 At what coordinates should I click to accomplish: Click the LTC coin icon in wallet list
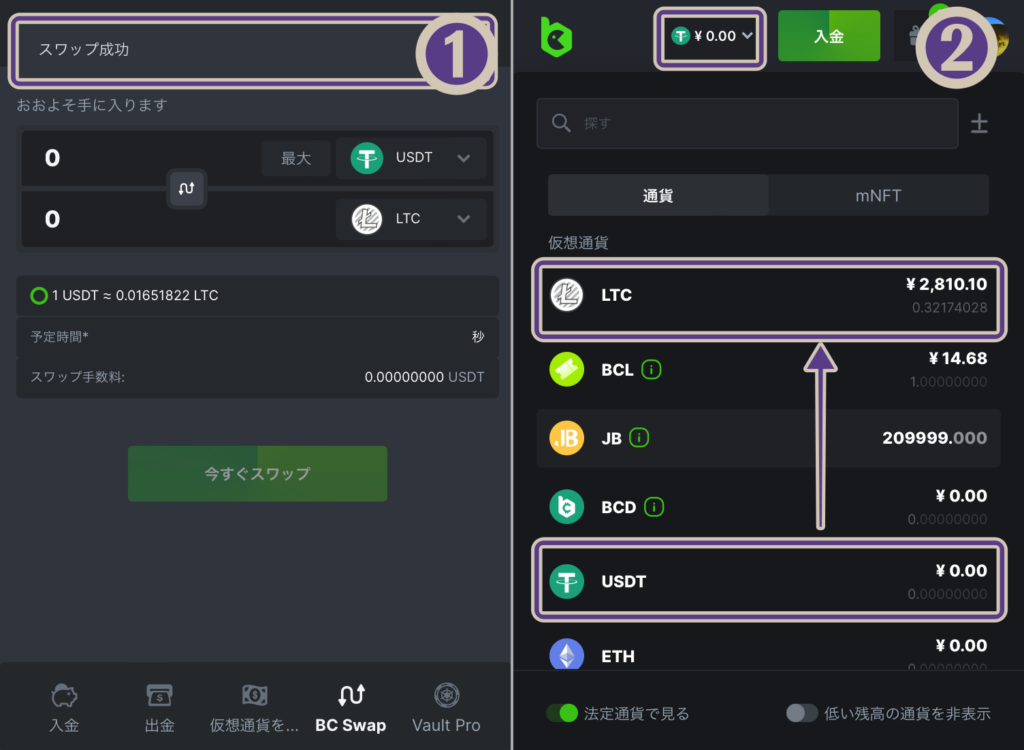[x=566, y=295]
